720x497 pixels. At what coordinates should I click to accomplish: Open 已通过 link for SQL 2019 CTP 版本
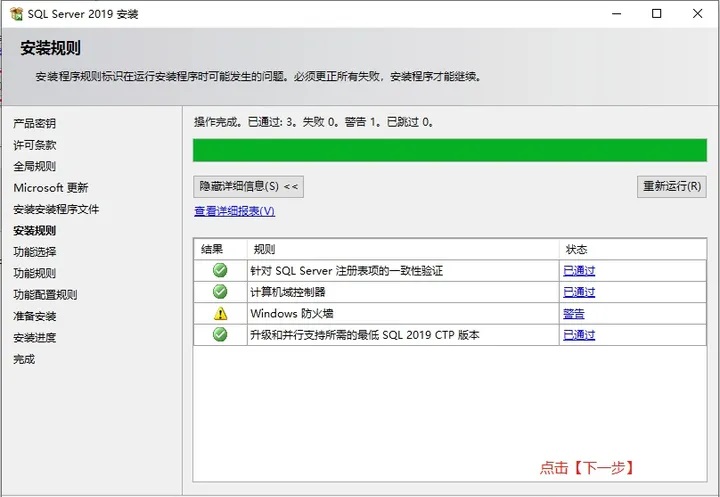point(579,335)
